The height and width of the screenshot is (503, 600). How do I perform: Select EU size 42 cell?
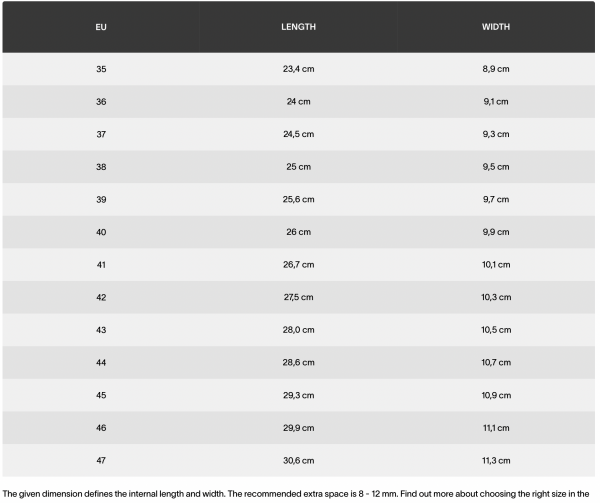(100, 297)
